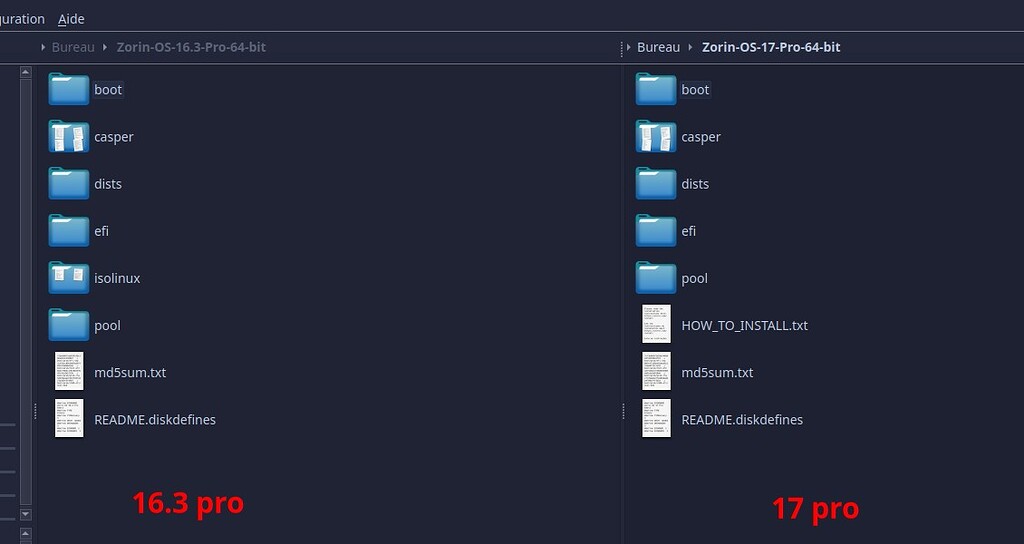
Task: Select md5sum.txt file icon in Zorin 17 pane
Action: pos(656,371)
